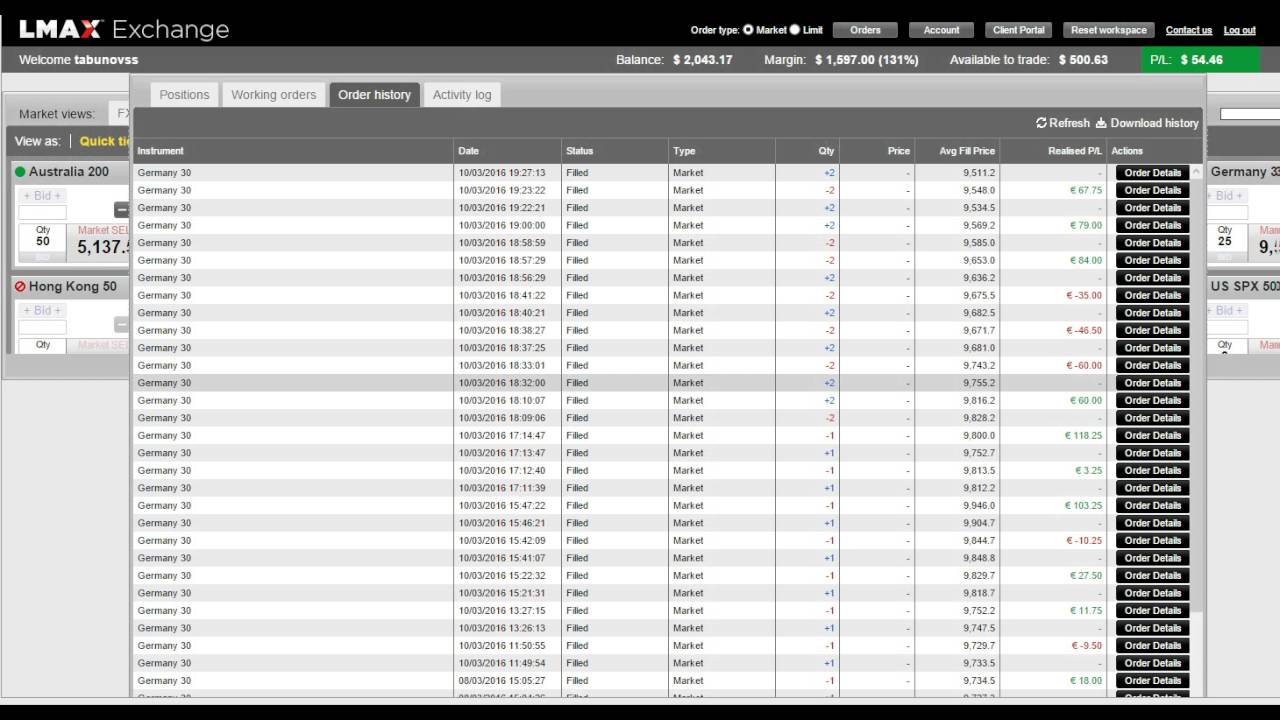Open the Account button in the header

click(941, 30)
